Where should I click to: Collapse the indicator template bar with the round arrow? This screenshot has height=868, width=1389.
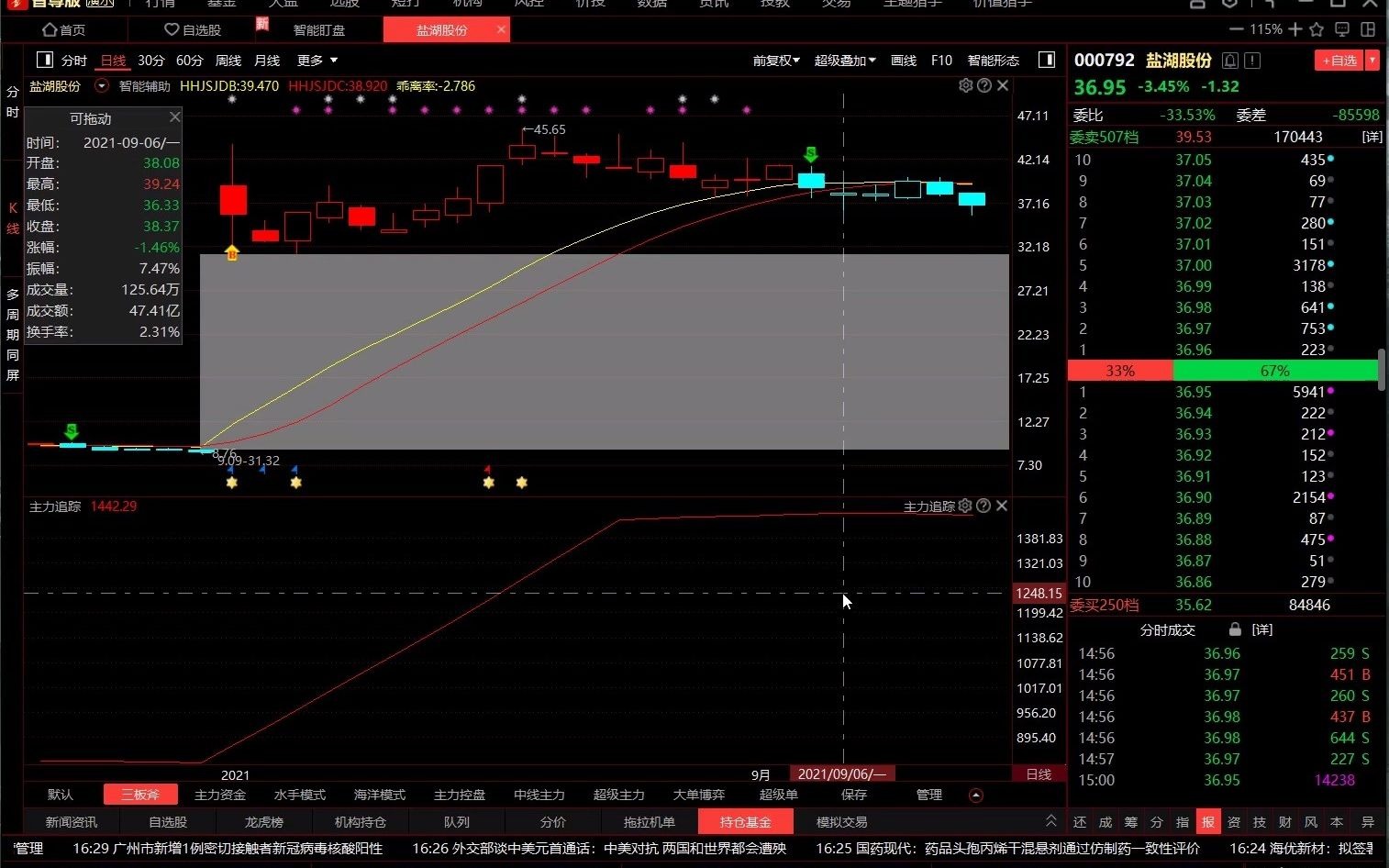point(976,795)
